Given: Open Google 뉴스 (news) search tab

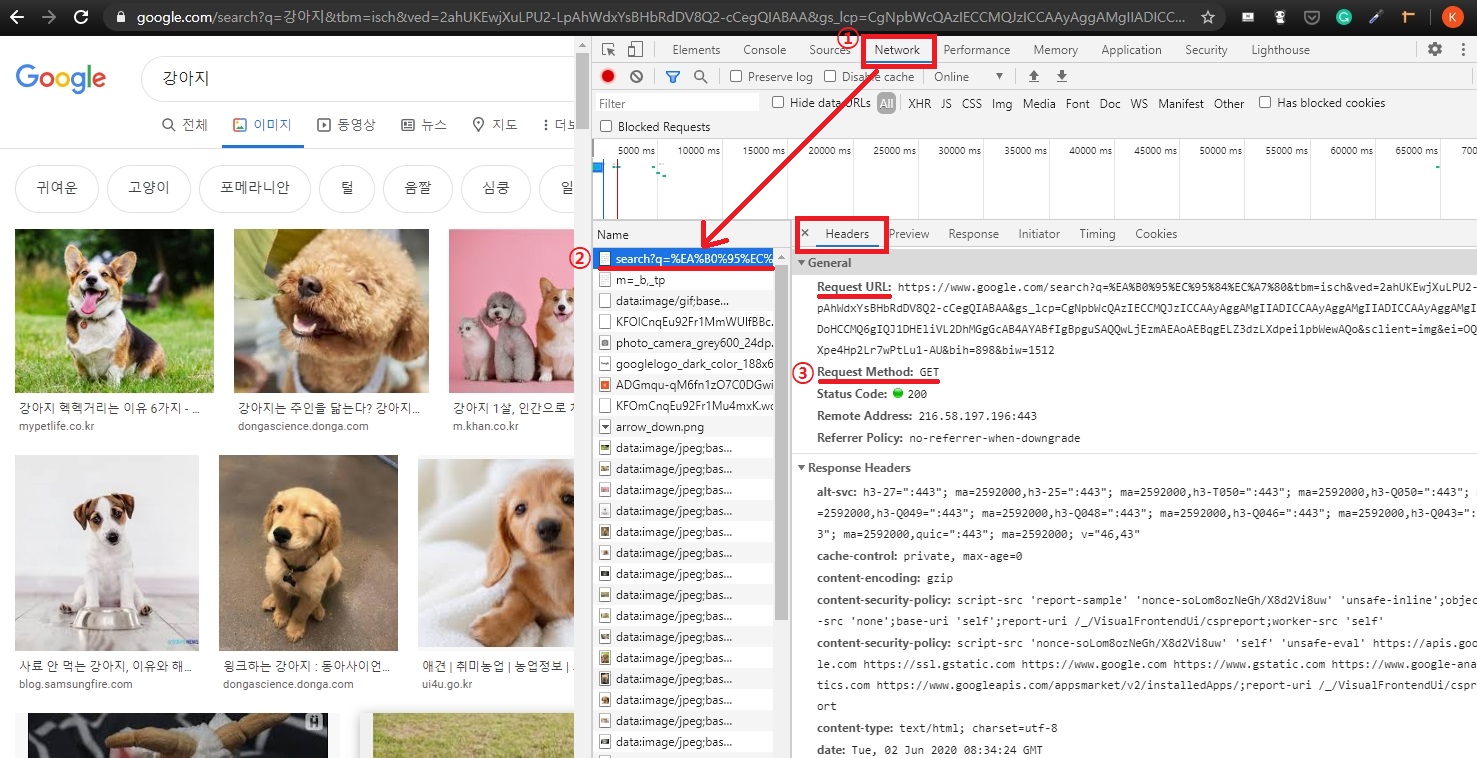Looking at the screenshot, I should (424, 125).
